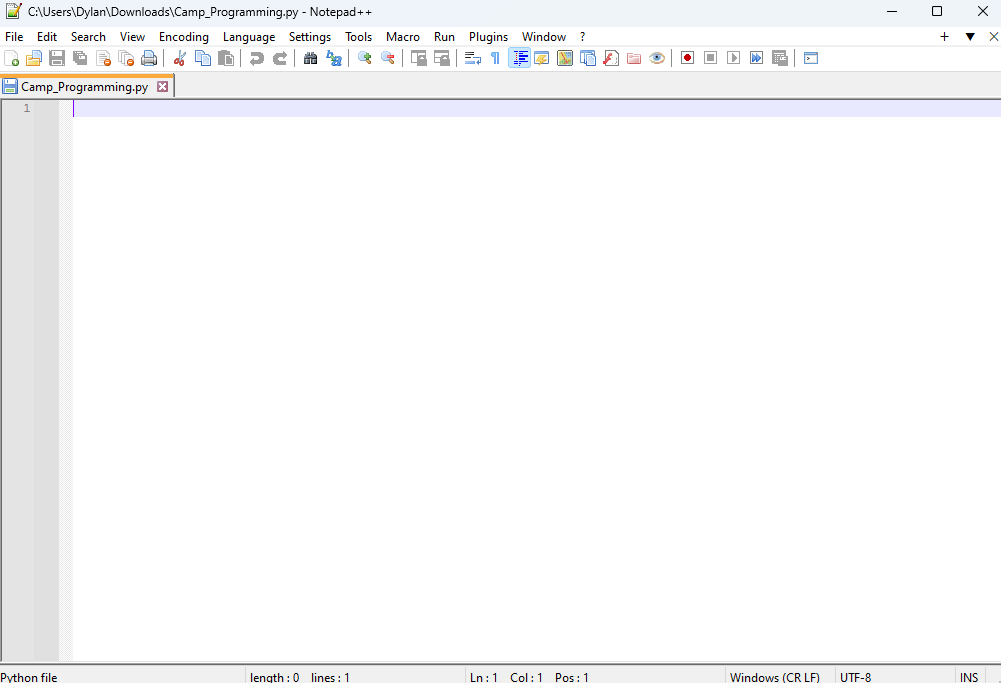
Task: Close the Camp_Programming.py tab
Action: [x=163, y=87]
